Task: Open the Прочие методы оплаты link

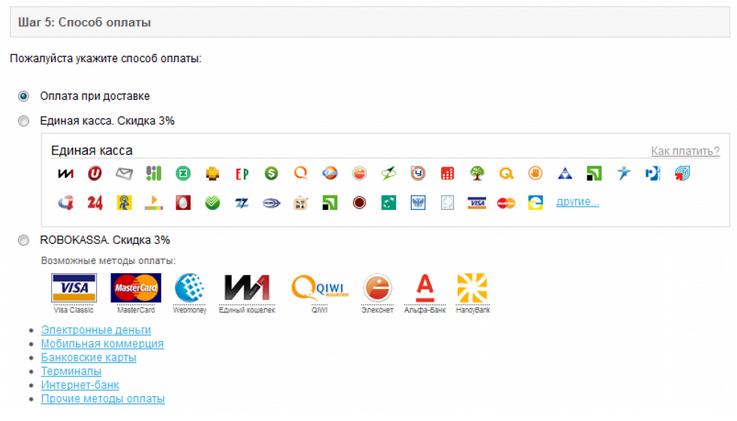Action: (x=102, y=399)
